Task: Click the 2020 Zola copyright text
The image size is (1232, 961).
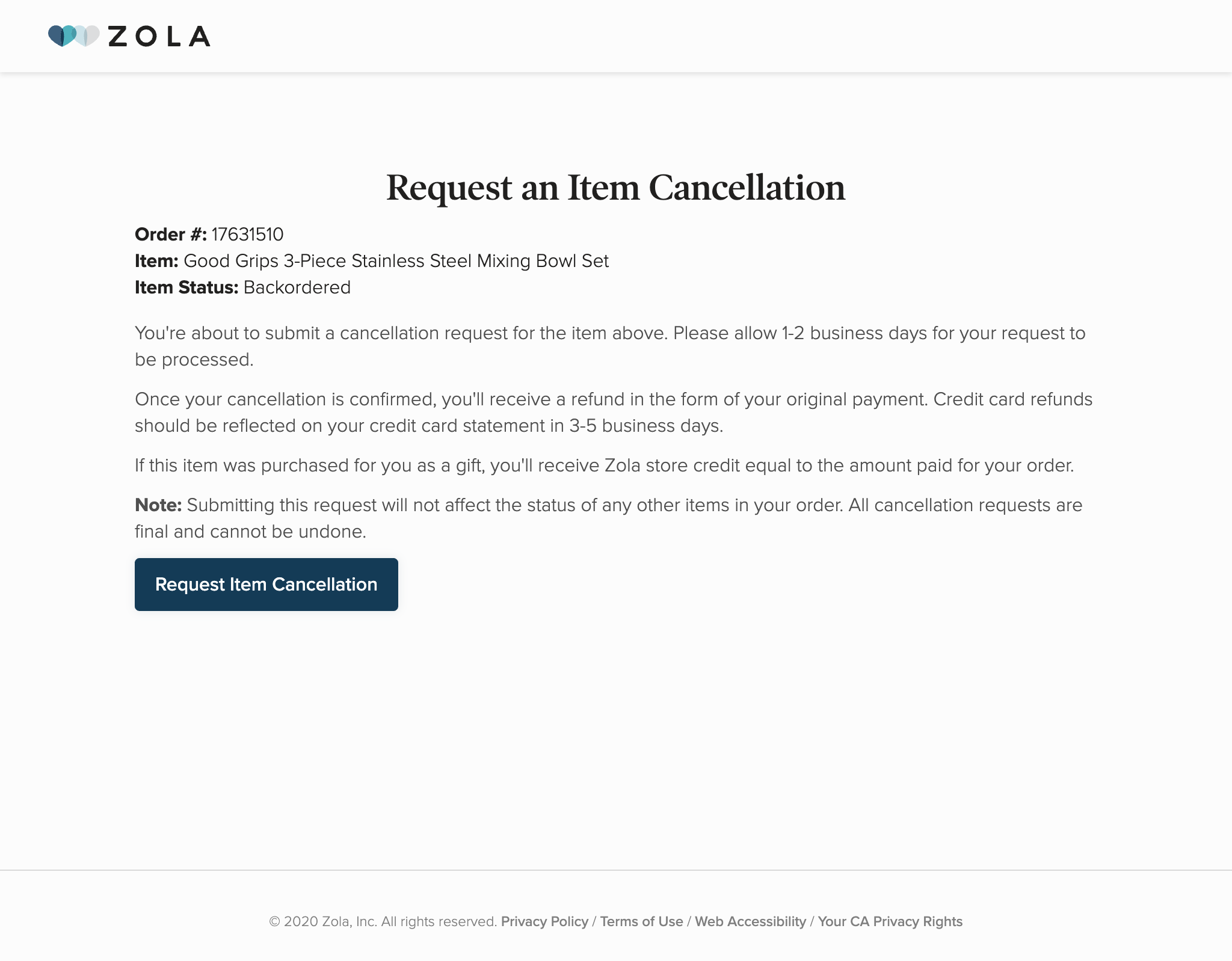Action: click(383, 921)
